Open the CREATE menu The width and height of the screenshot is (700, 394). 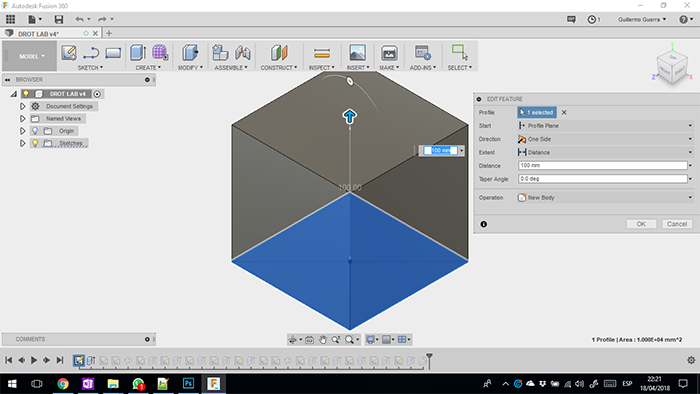coord(148,67)
